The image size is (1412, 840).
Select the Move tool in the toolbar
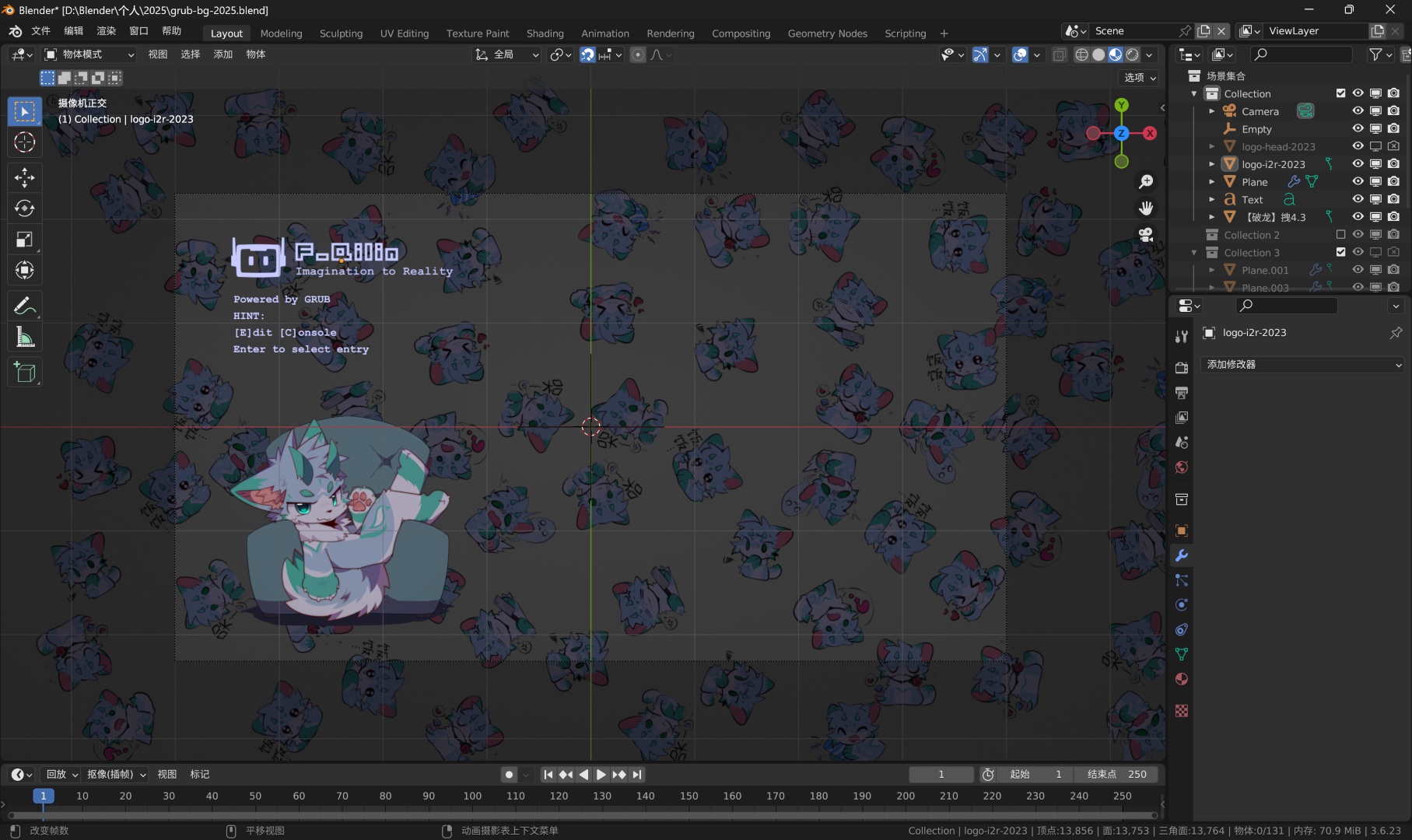(24, 177)
